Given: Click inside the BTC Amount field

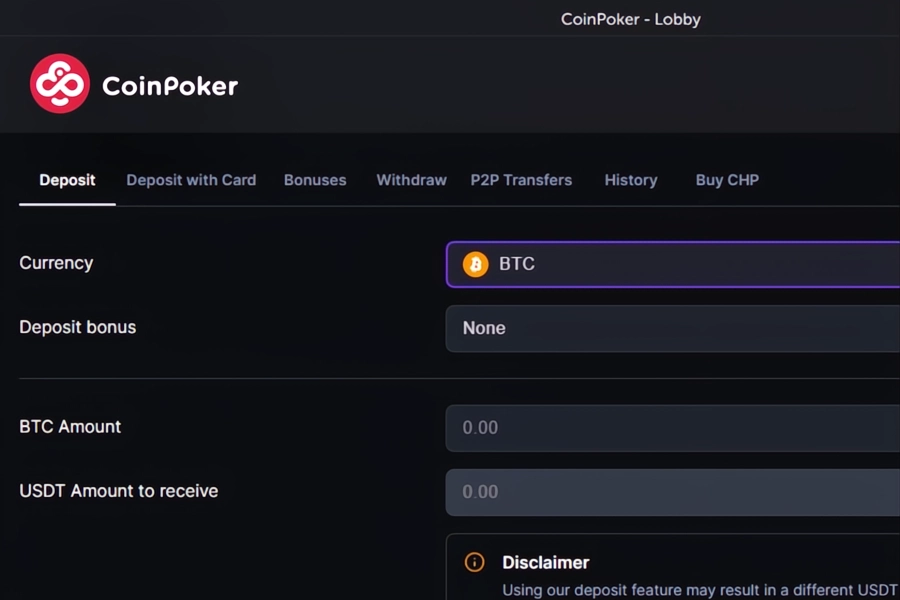Looking at the screenshot, I should [670, 428].
